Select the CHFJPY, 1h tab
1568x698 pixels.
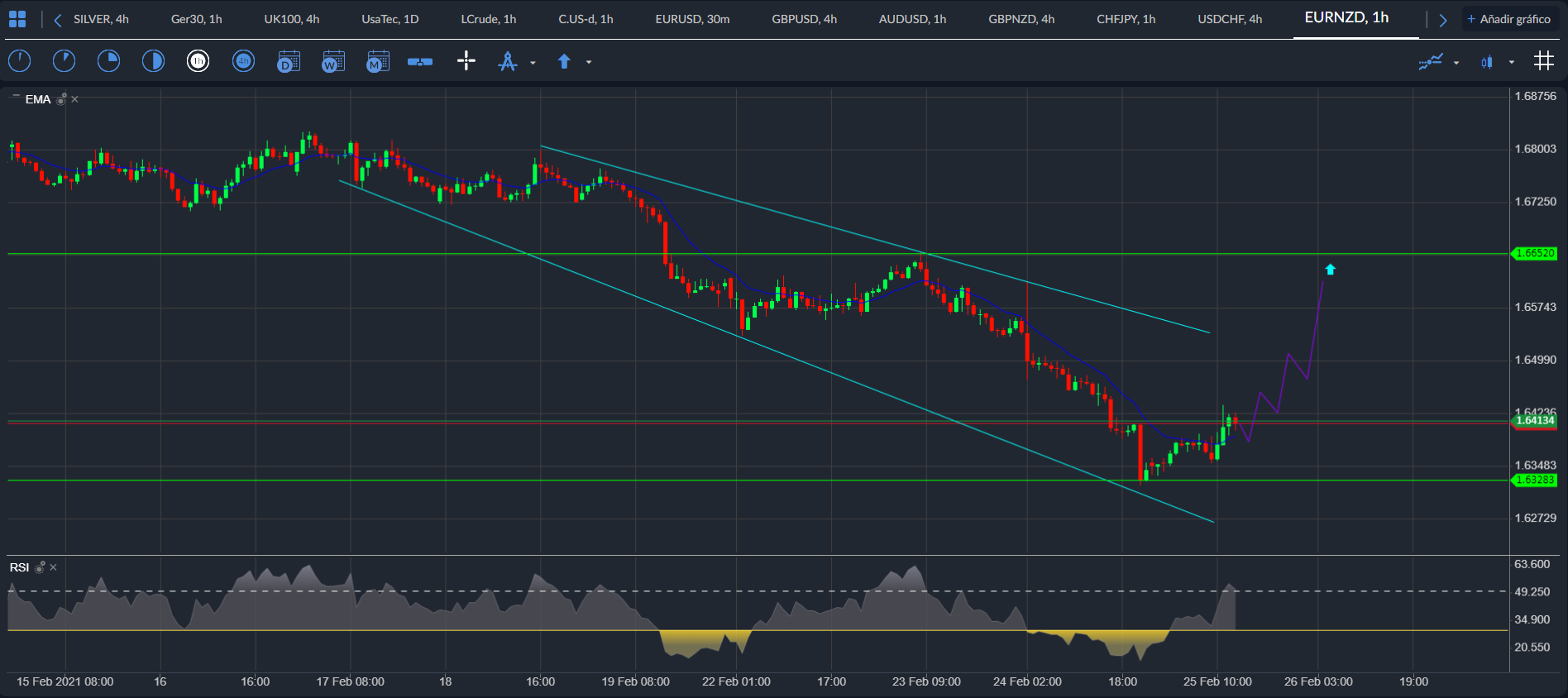click(x=1126, y=19)
